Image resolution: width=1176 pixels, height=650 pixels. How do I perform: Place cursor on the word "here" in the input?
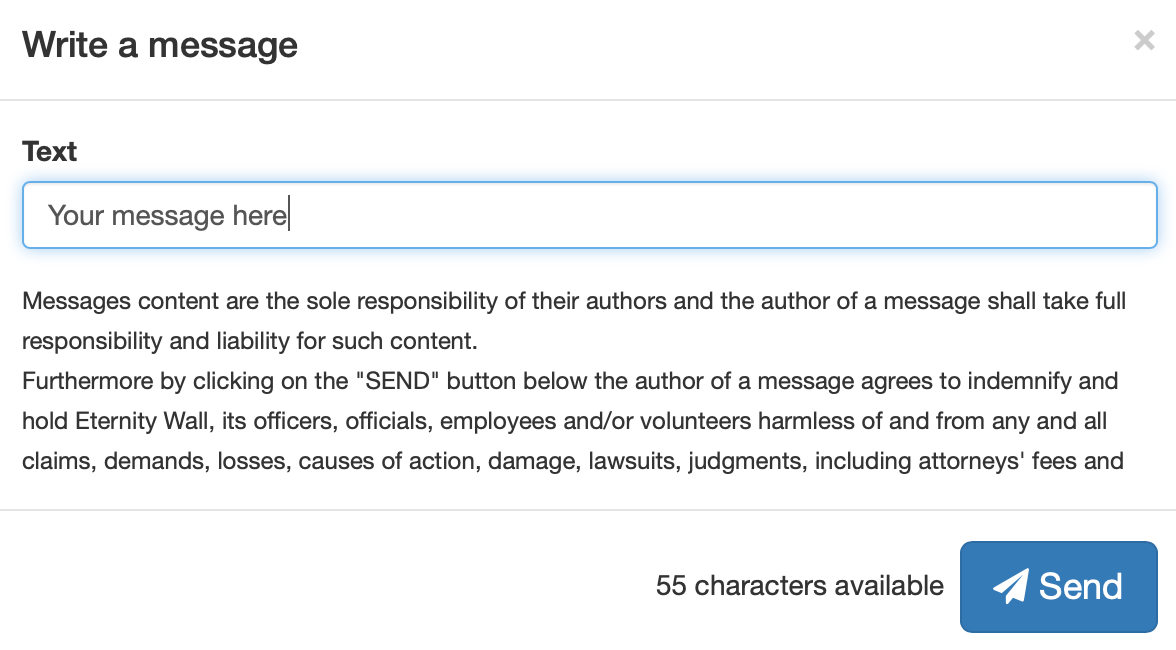(x=260, y=216)
